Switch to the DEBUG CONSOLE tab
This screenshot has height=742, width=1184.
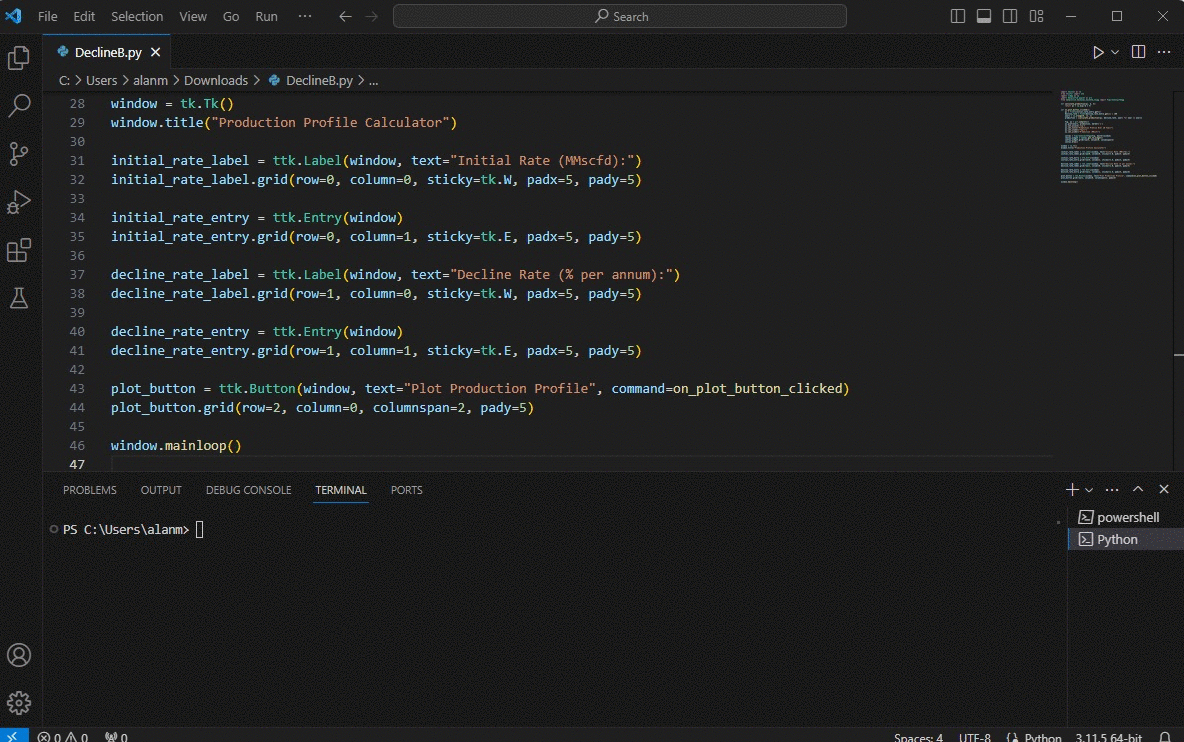click(x=248, y=490)
